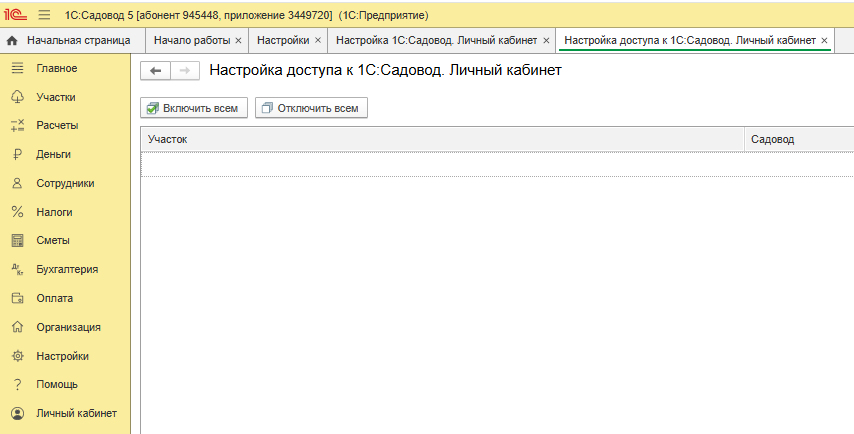854x434 pixels.
Task: Click the page title Настройка доступа к 1С:Садовод
Action: pos(386,70)
